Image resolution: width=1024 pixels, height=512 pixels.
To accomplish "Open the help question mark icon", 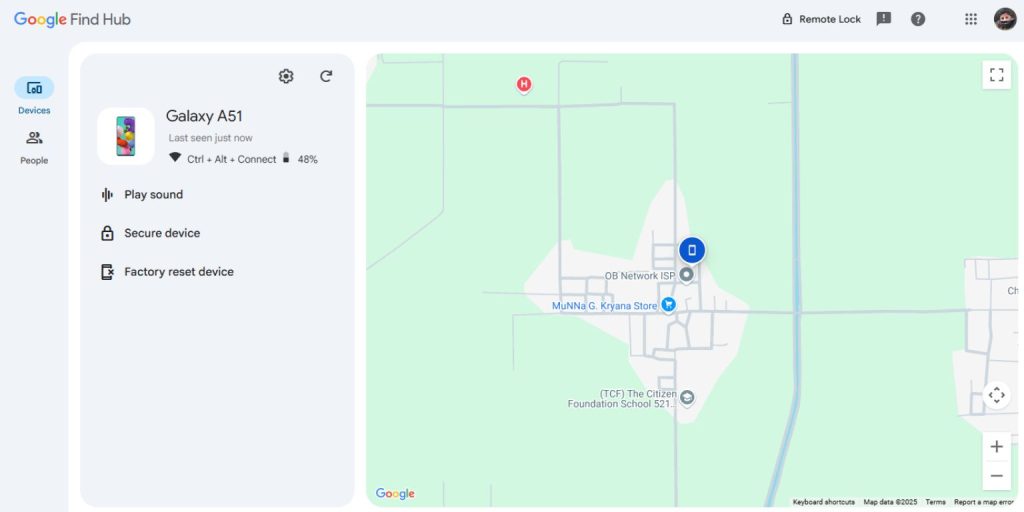I will tap(918, 19).
